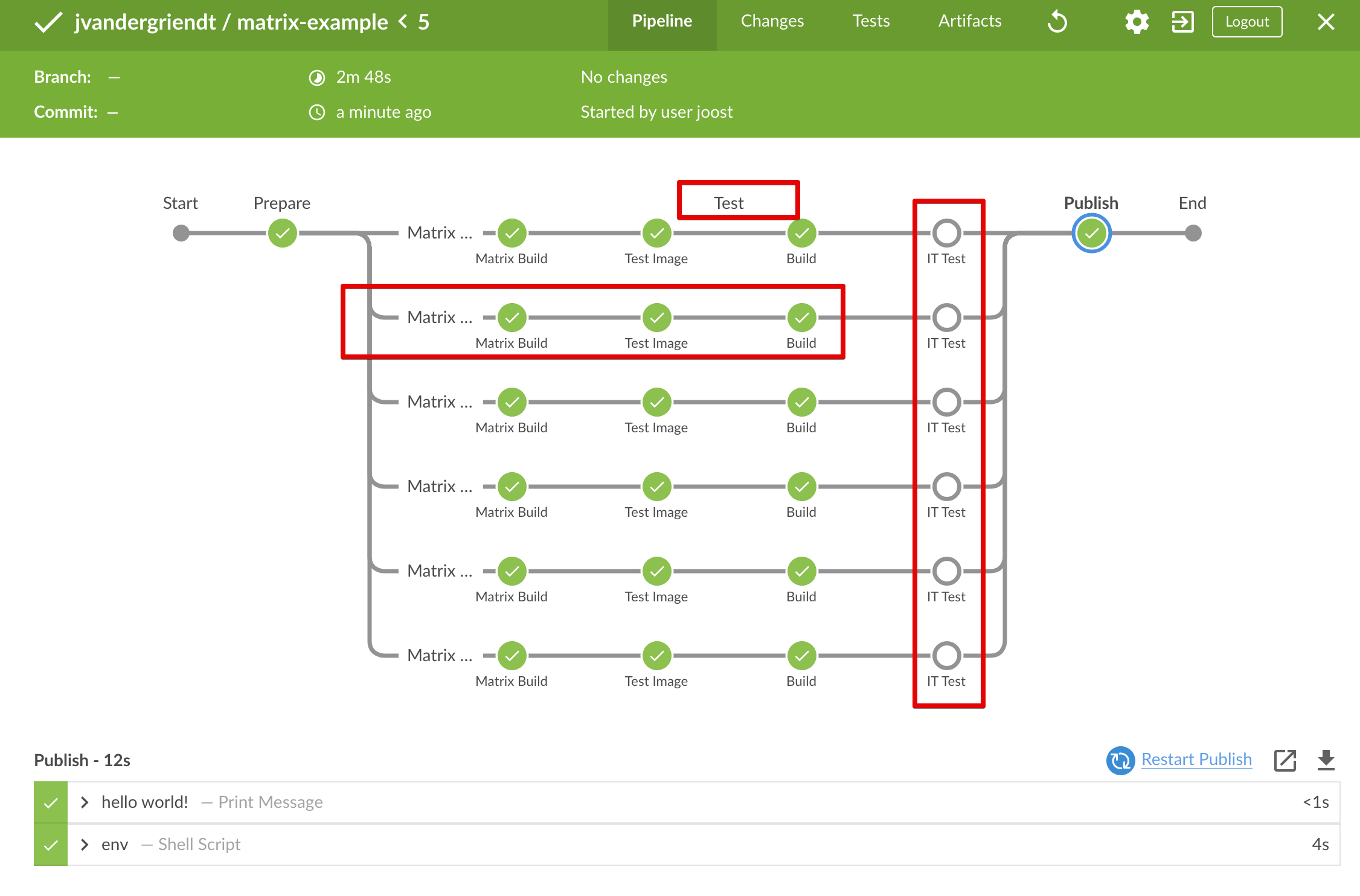The width and height of the screenshot is (1360, 896).
Task: Switch to the Changes tab
Action: [772, 21]
